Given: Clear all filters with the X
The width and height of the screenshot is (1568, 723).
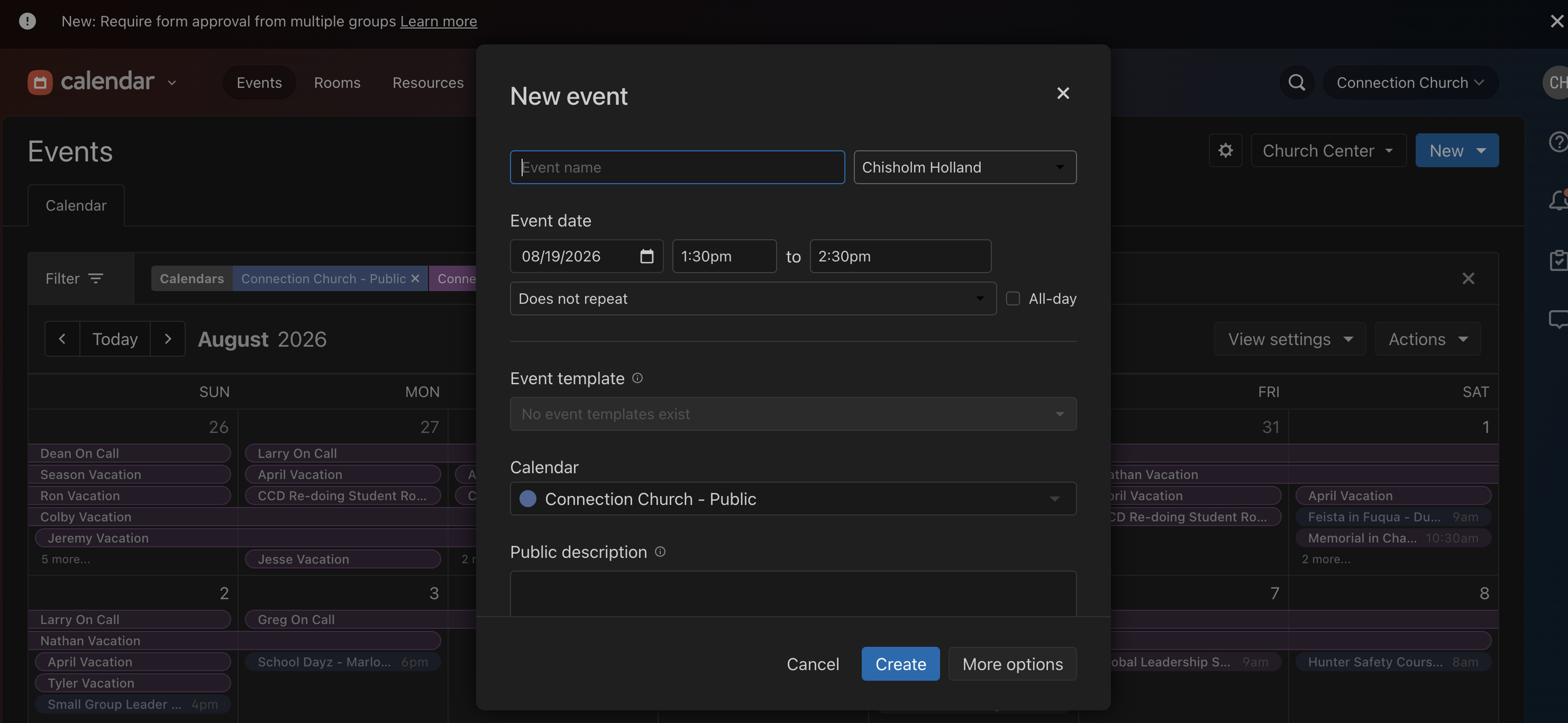Looking at the screenshot, I should click(x=1468, y=279).
